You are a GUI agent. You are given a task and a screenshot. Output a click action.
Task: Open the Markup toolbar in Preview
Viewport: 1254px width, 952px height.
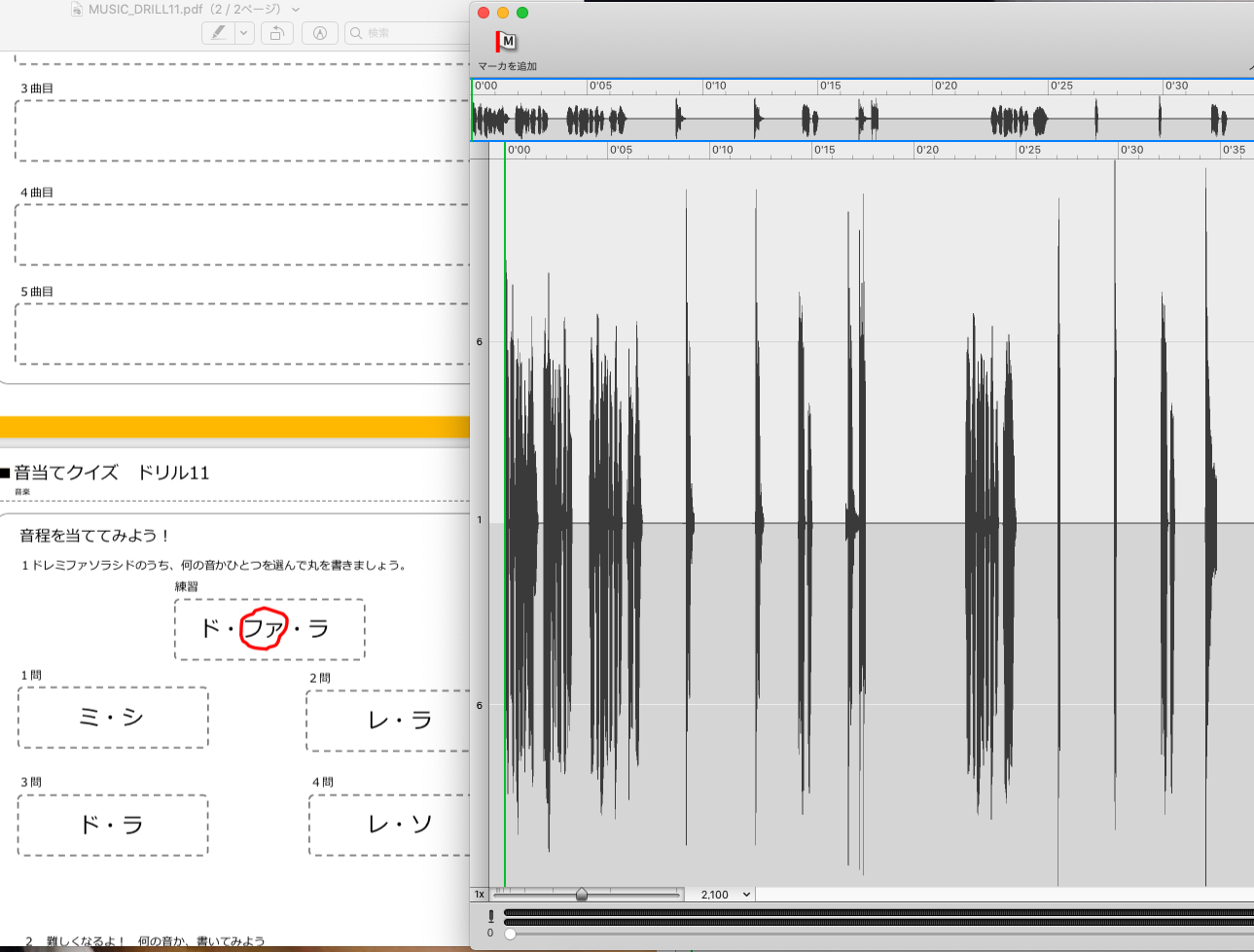tap(320, 33)
